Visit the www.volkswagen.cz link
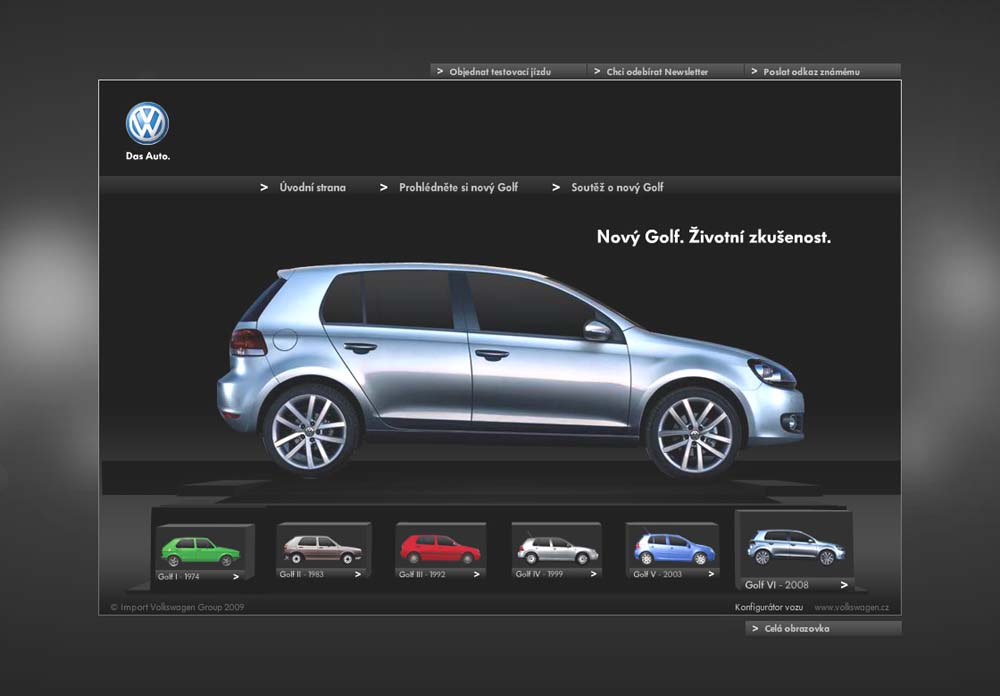This screenshot has width=1000, height=696. pyautogui.click(x=851, y=607)
